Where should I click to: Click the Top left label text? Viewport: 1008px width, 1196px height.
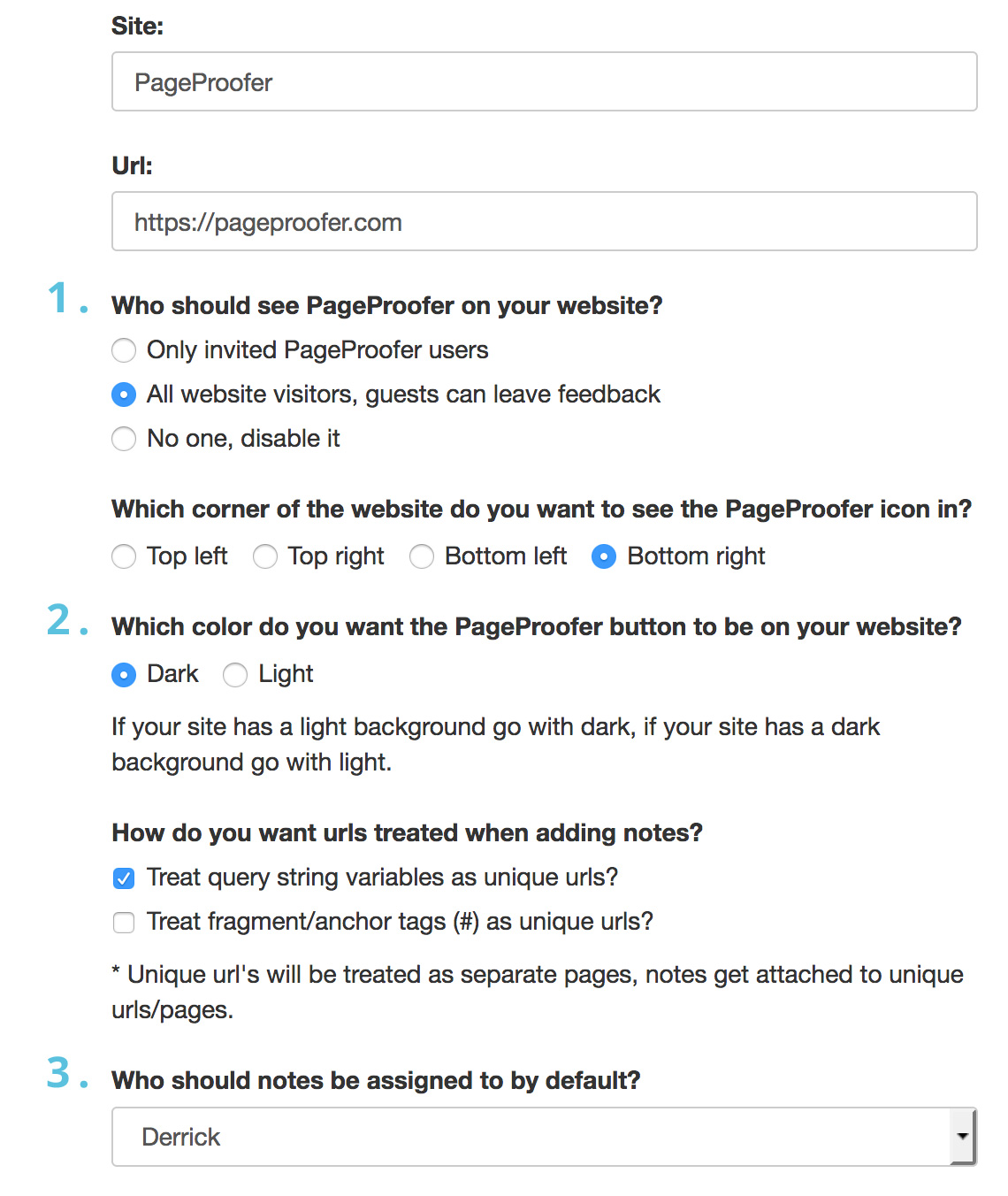(187, 556)
